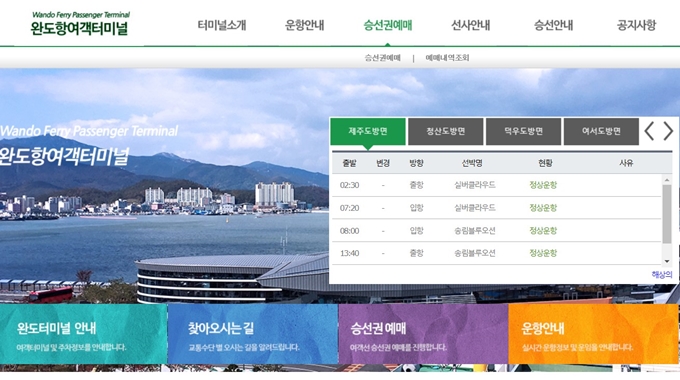Click the 07:20 departure time
The image size is (680, 380).
click(x=349, y=208)
